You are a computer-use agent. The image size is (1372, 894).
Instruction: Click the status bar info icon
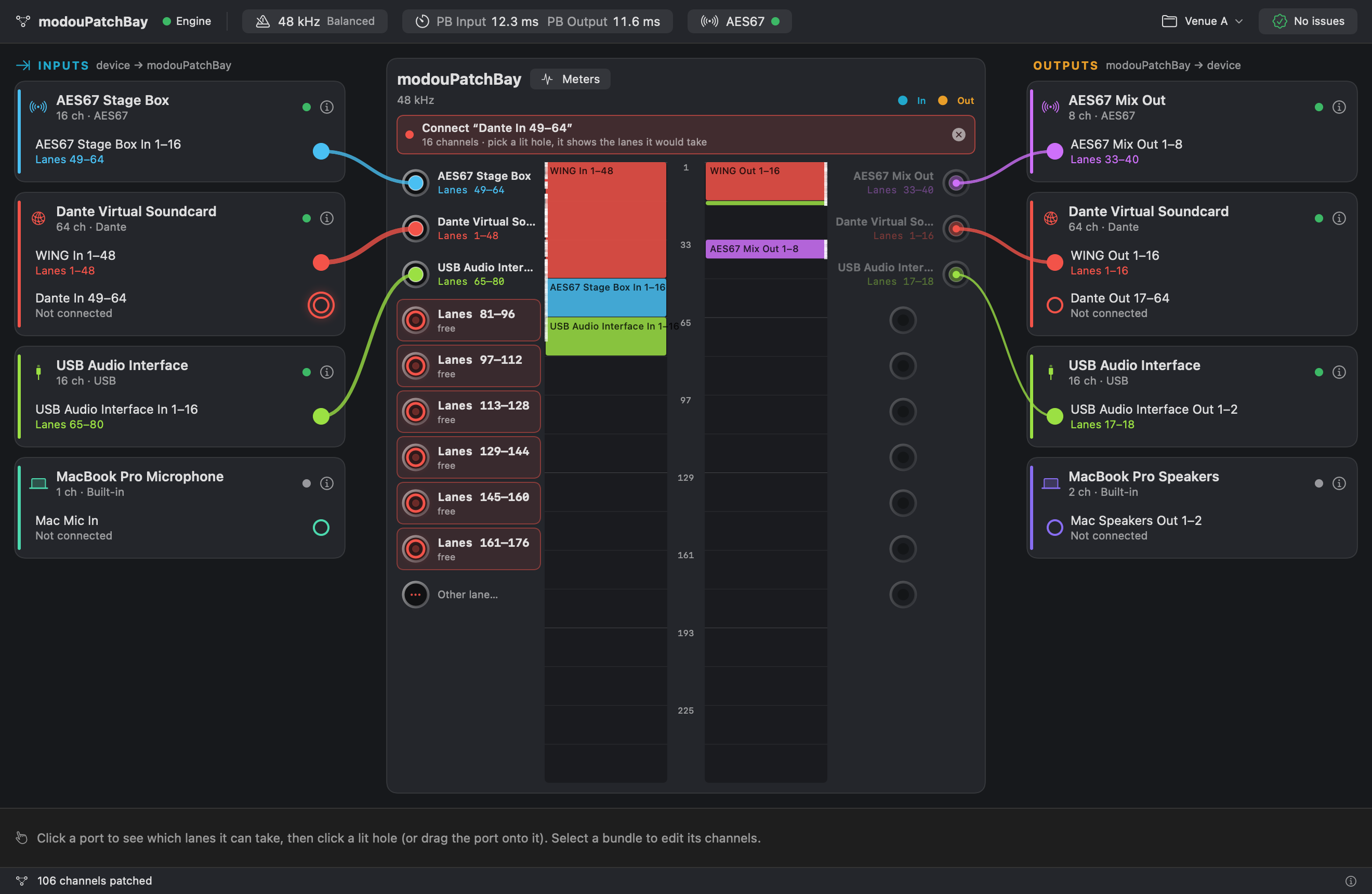click(x=1351, y=880)
